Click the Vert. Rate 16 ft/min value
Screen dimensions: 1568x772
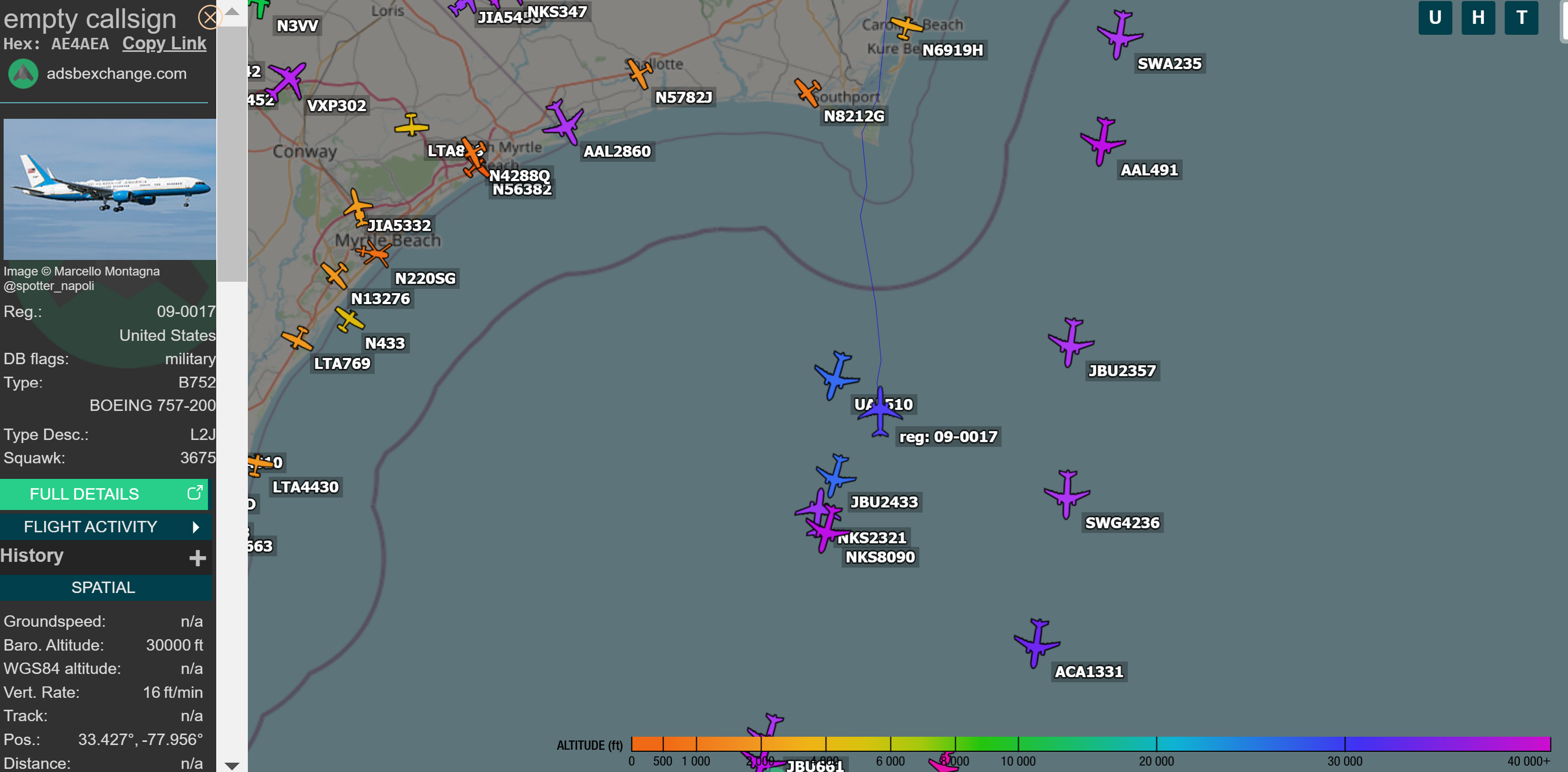point(173,692)
